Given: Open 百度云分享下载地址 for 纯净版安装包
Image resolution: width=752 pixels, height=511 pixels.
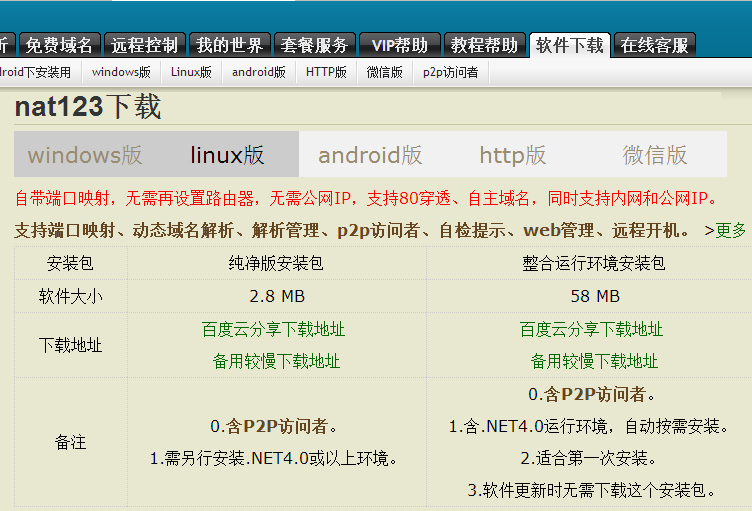Looking at the screenshot, I should point(273,329).
